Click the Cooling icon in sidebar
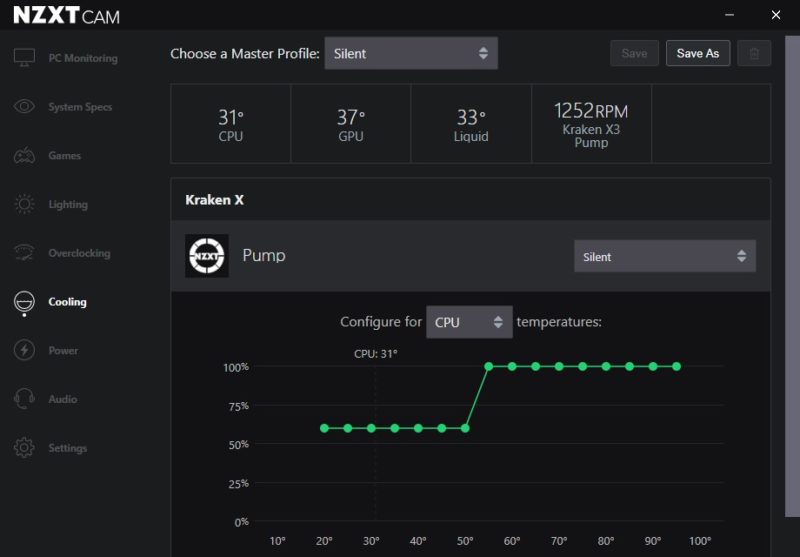The image size is (800, 557). (x=24, y=301)
